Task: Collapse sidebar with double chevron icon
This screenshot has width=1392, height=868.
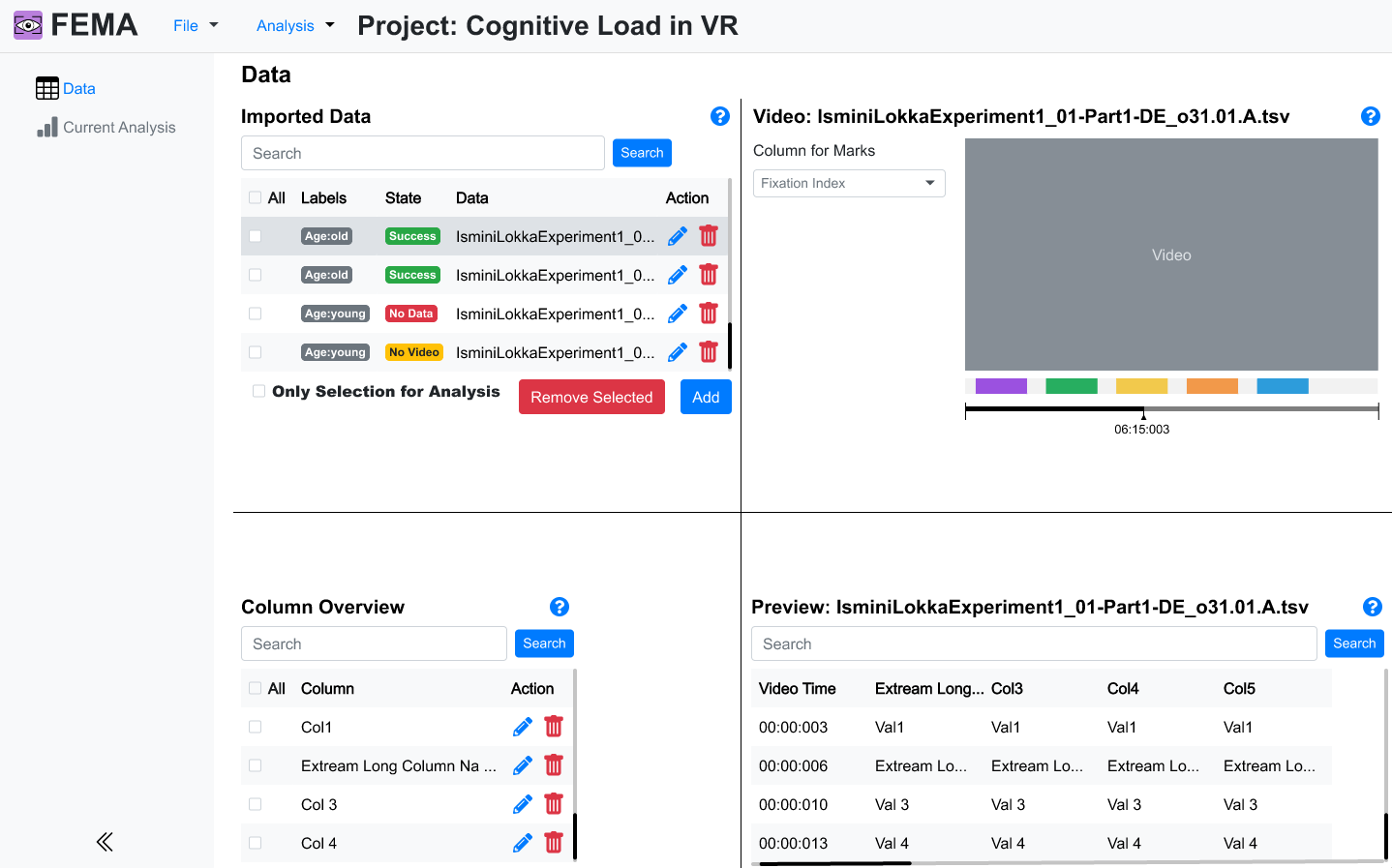Action: click(x=105, y=842)
